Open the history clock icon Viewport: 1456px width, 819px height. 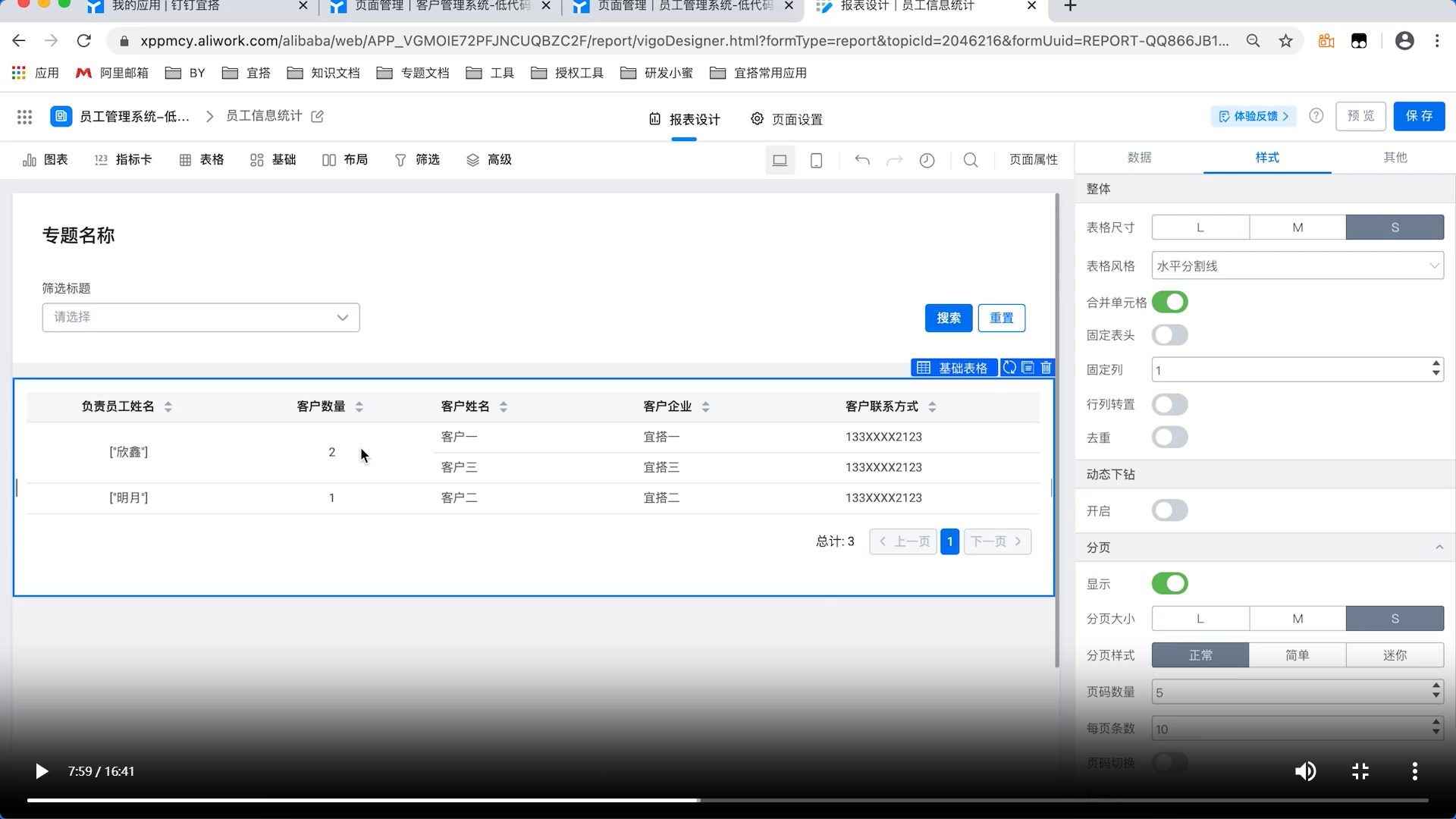coord(927,160)
